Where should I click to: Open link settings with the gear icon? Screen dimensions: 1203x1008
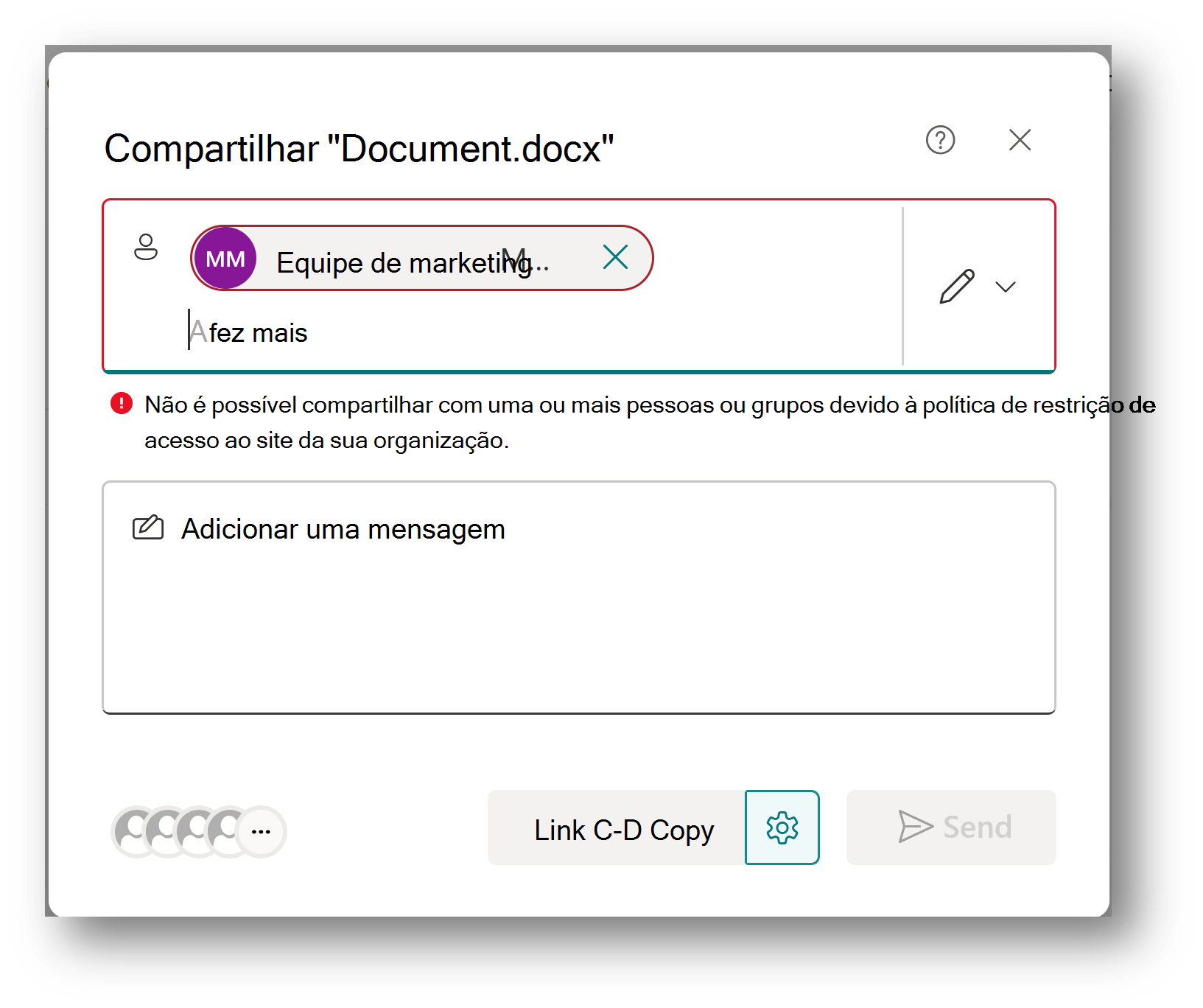pos(782,827)
